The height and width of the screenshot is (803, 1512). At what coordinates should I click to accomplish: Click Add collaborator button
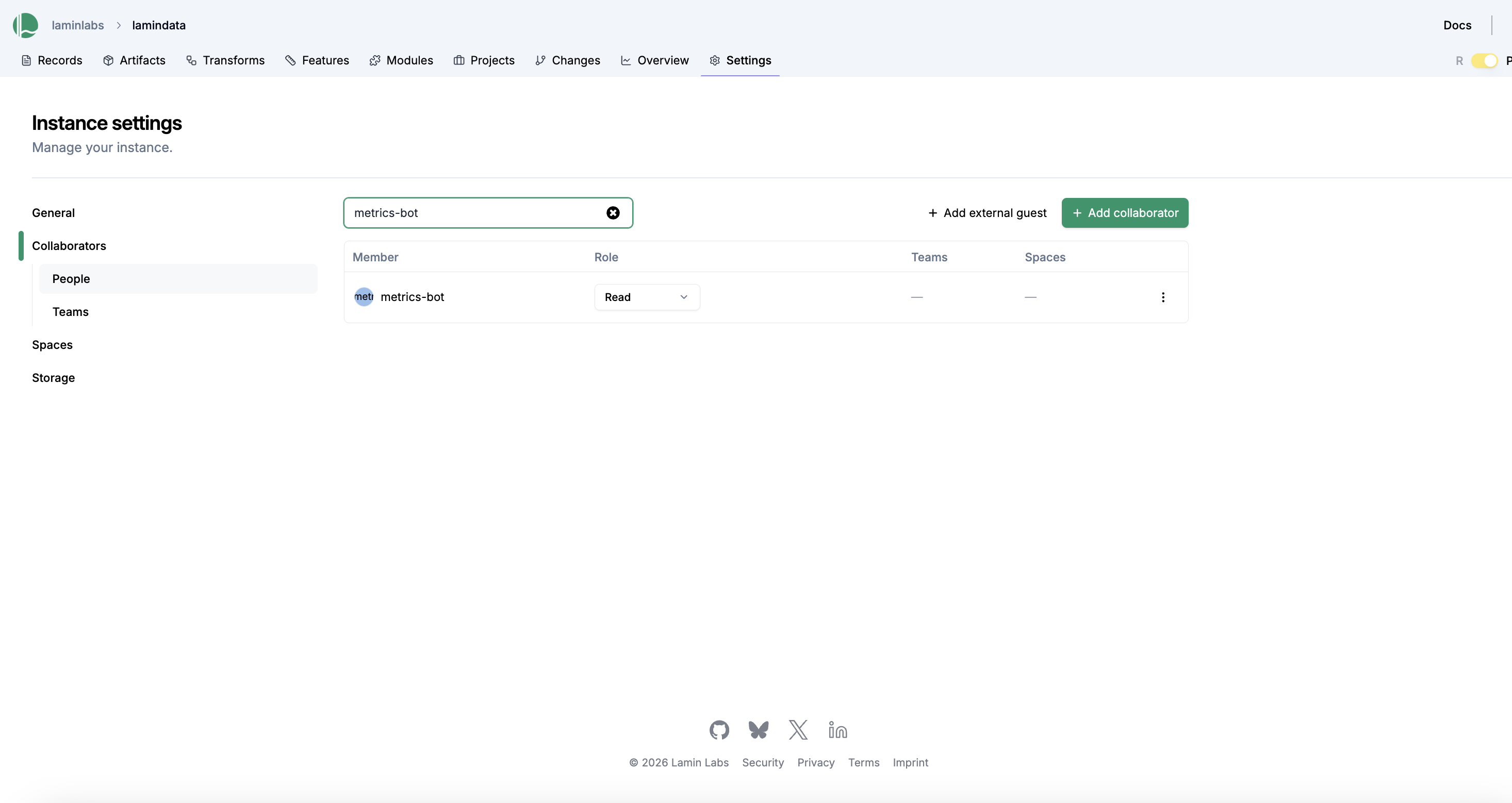[1125, 213]
